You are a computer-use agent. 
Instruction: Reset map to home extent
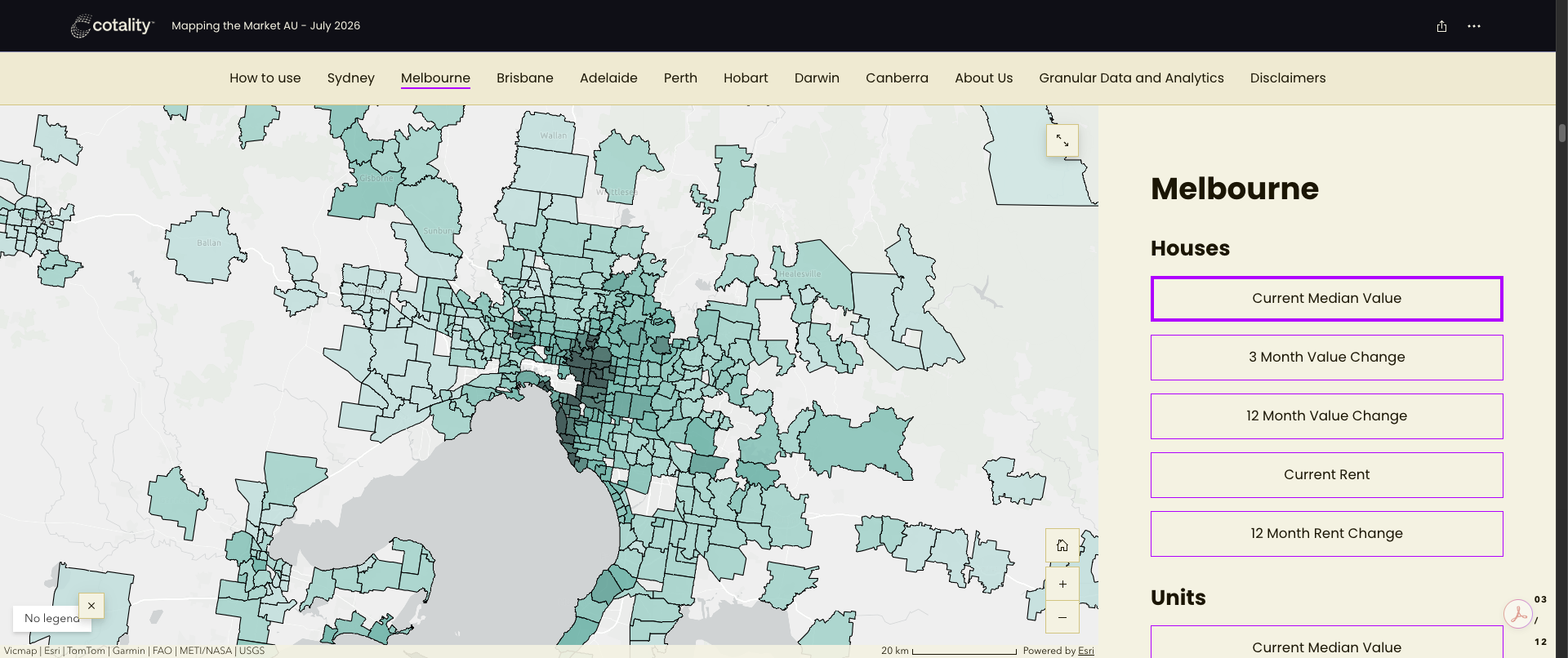[x=1062, y=545]
